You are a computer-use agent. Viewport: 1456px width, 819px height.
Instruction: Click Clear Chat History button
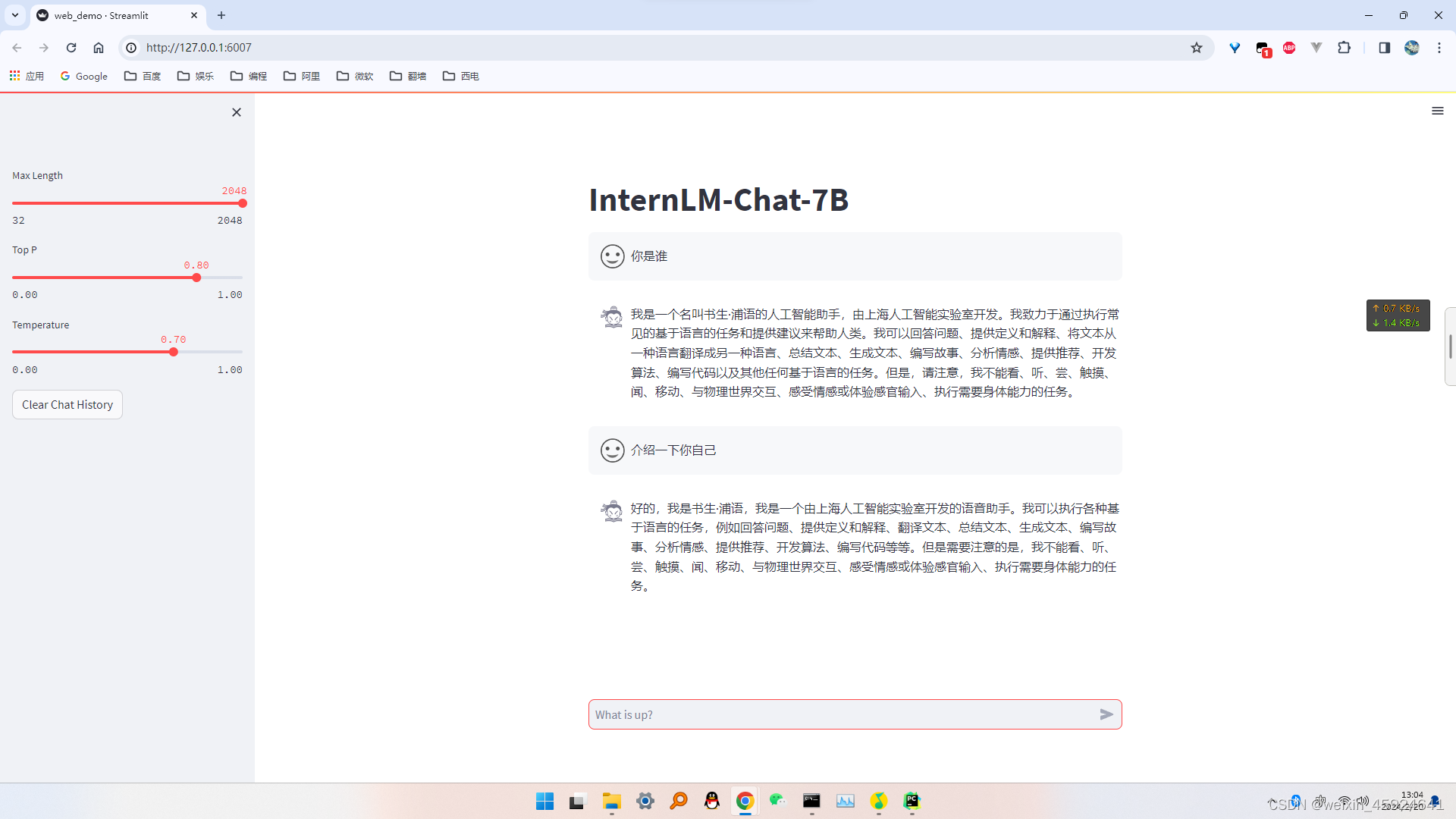click(x=67, y=405)
